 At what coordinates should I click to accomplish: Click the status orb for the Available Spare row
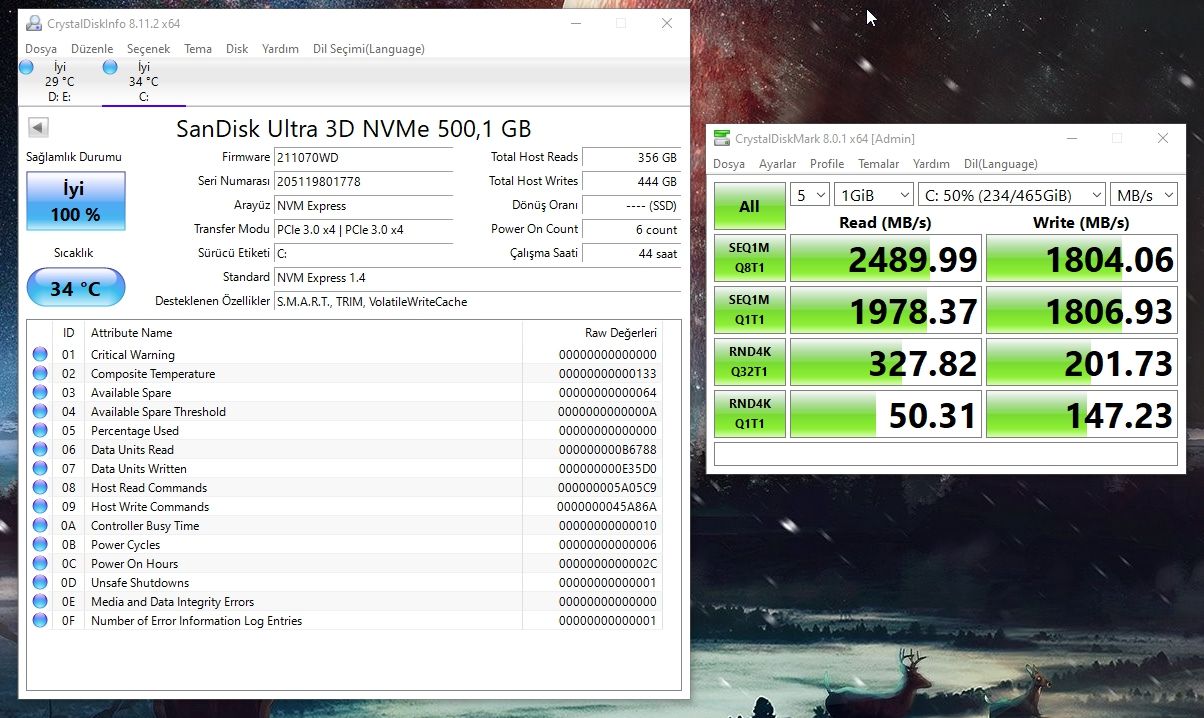pos(40,392)
